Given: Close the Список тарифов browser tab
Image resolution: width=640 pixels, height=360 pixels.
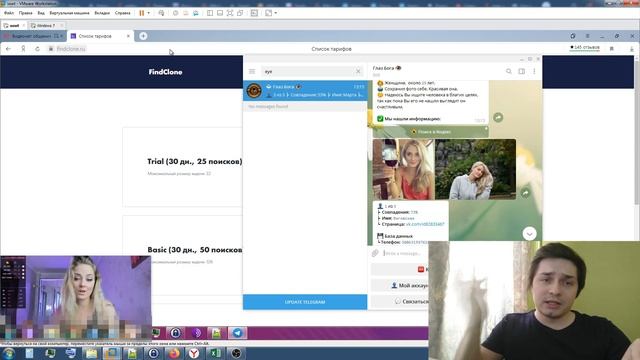Looking at the screenshot, I should [x=128, y=36].
